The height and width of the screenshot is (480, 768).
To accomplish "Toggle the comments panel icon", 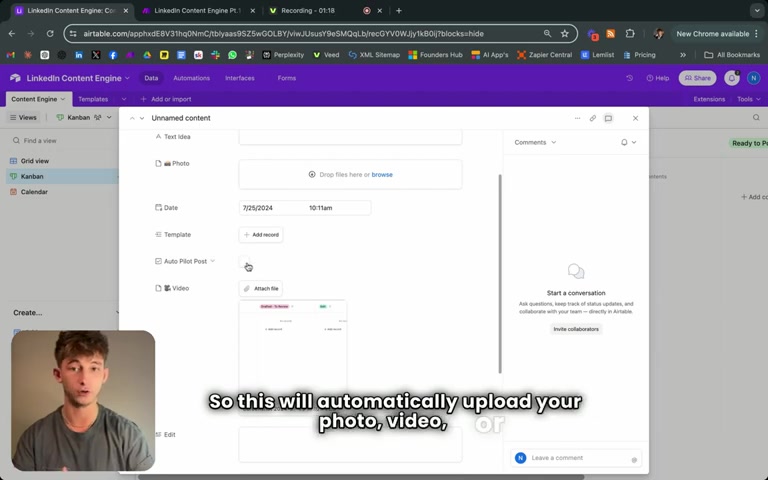I will pos(608,119).
